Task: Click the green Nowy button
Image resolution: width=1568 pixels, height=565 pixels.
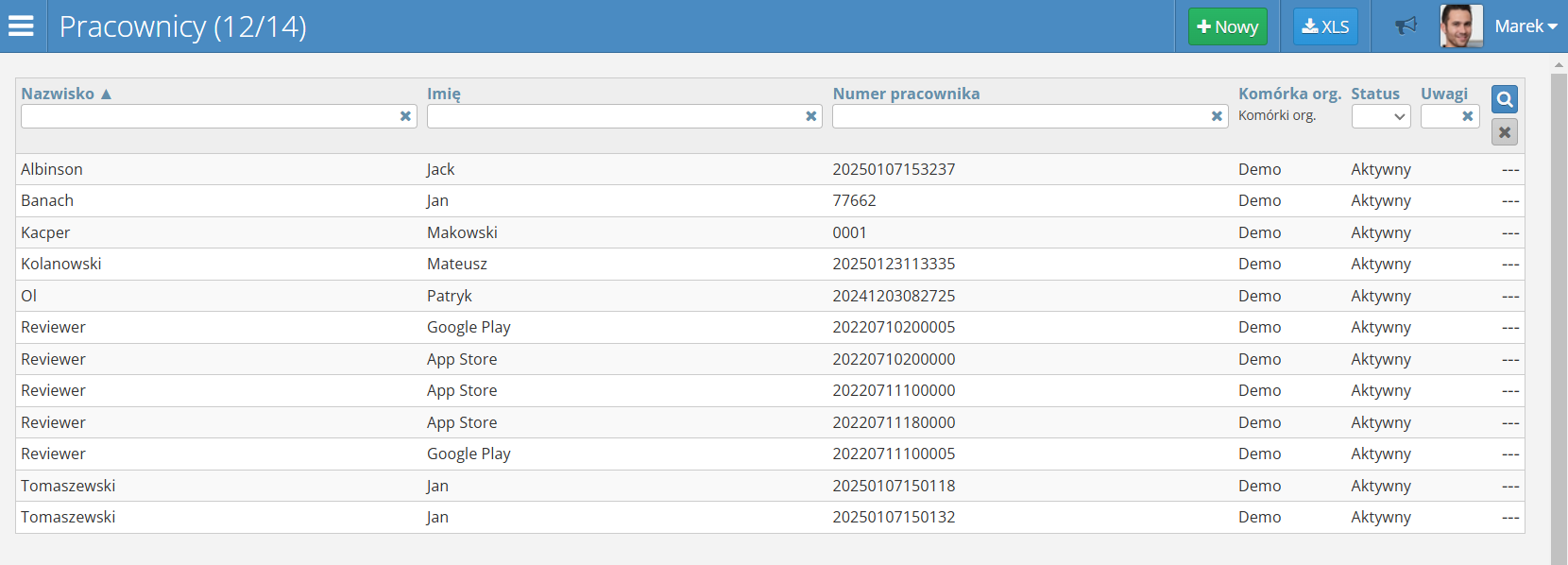Action: pos(1227,26)
